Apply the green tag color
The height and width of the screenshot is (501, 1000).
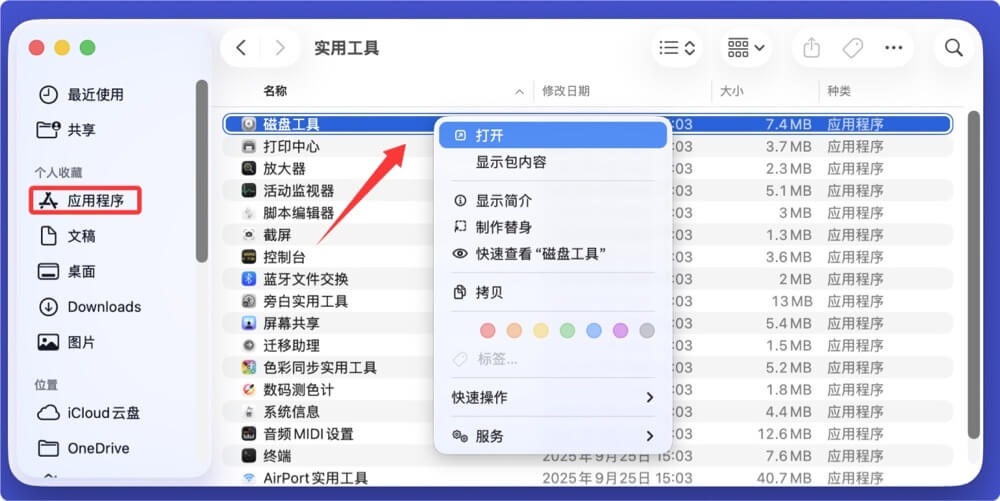click(568, 330)
